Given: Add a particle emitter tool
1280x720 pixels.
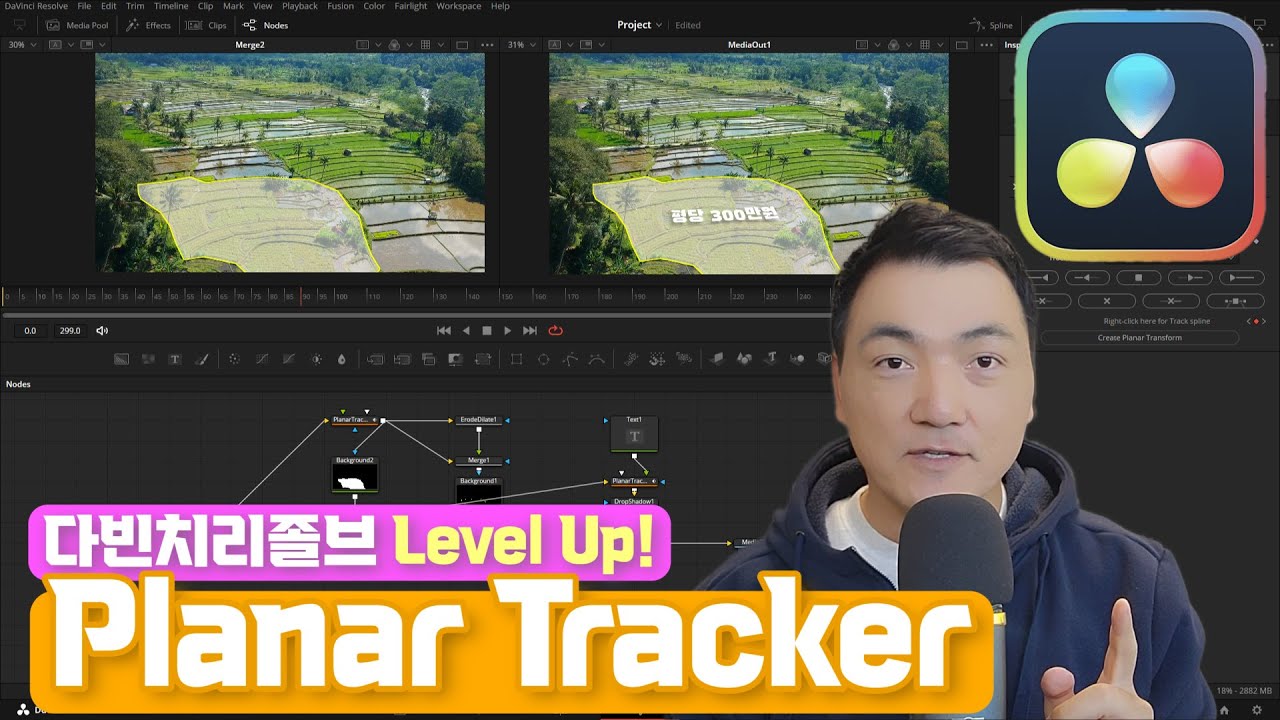Looking at the screenshot, I should pyautogui.click(x=631, y=359).
